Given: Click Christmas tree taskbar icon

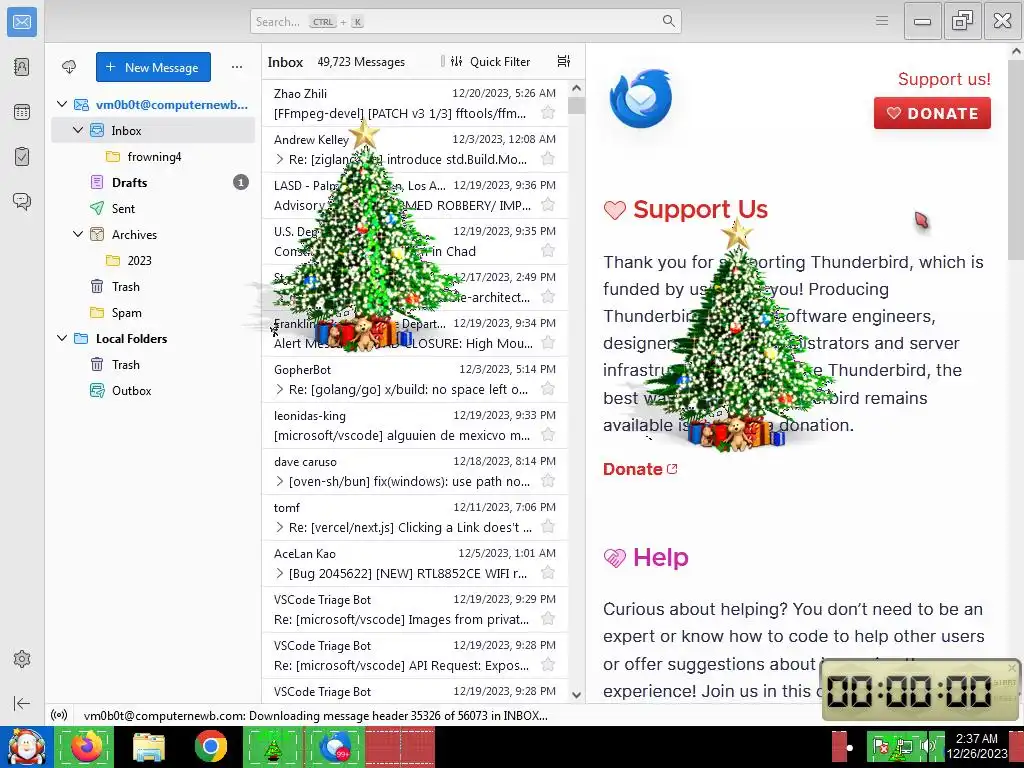Looking at the screenshot, I should [272, 746].
